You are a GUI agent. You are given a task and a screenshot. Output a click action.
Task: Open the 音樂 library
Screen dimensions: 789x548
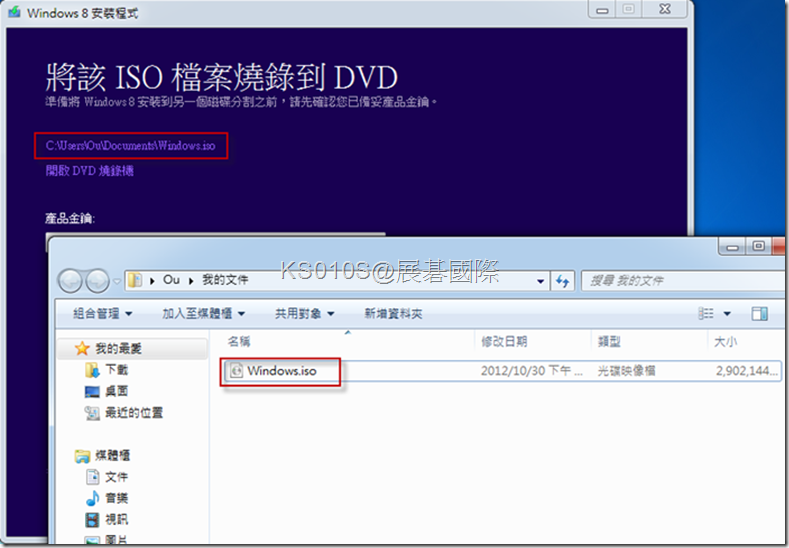tap(116, 498)
